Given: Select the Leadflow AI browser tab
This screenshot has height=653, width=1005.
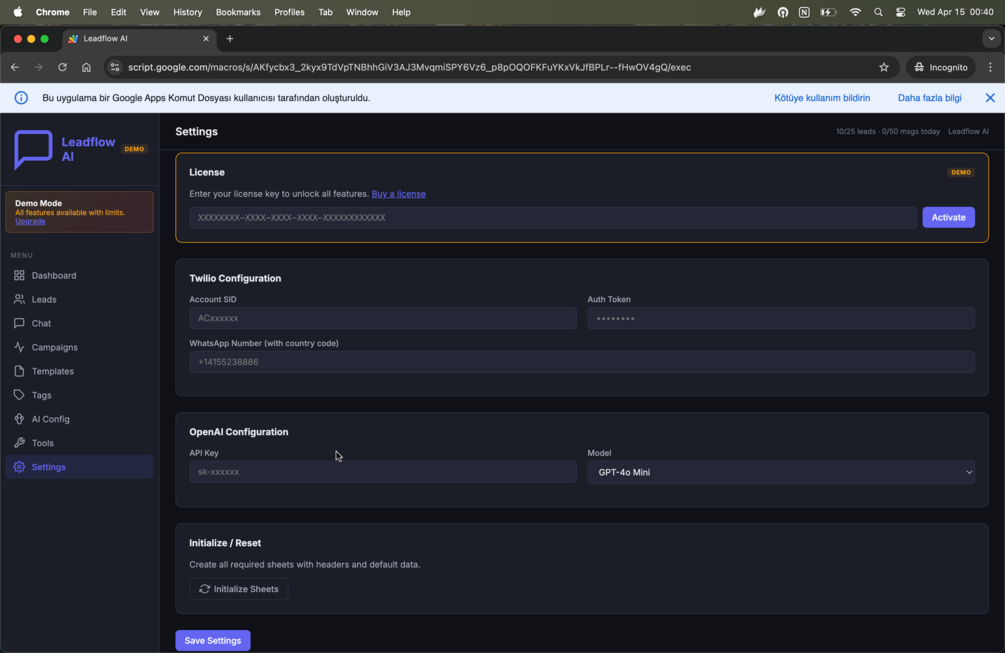Looking at the screenshot, I should pyautogui.click(x=139, y=38).
